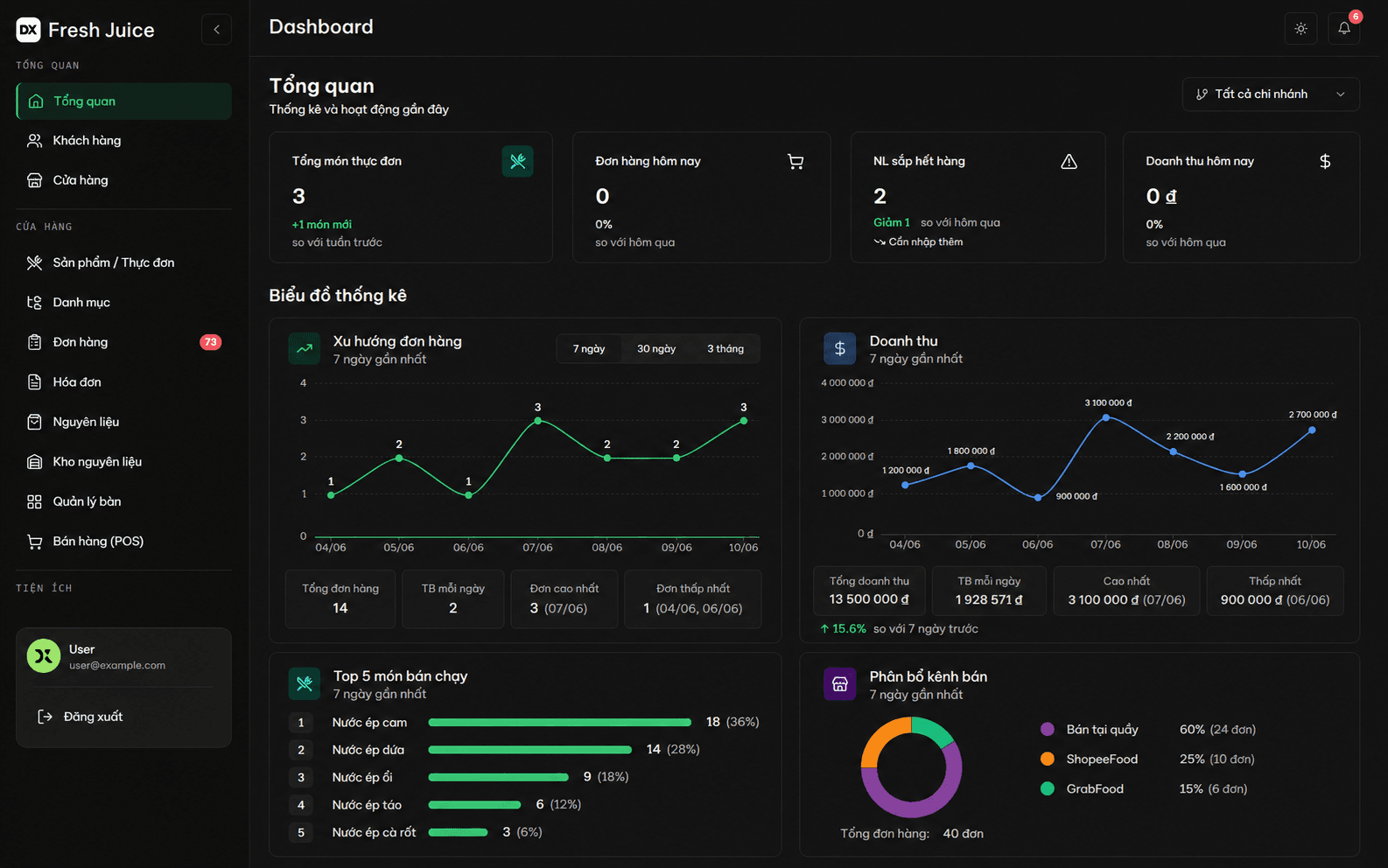Click the Nước ép cà rốt progress bar
1388x868 pixels.
[x=459, y=833]
